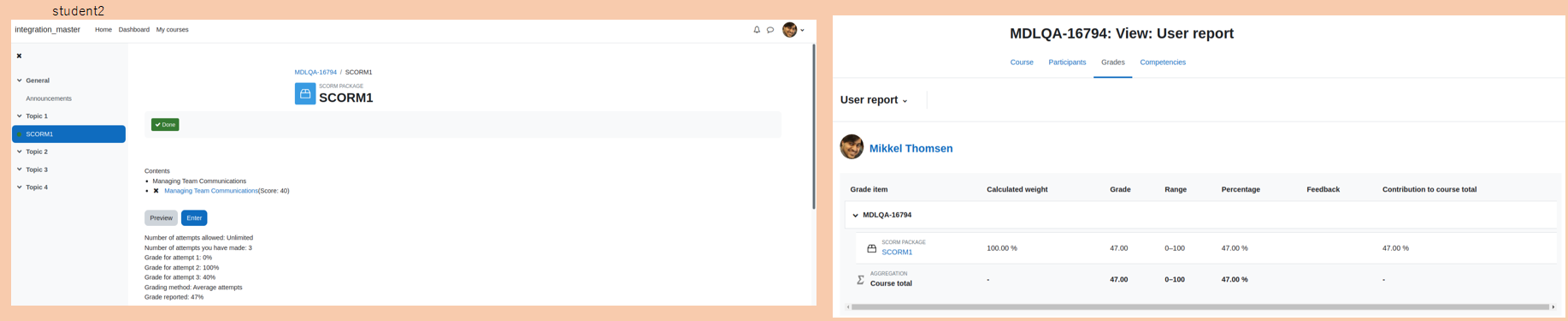Click the SCORM package activity icon
Viewport: 1568px width, 321px height.
click(x=305, y=93)
